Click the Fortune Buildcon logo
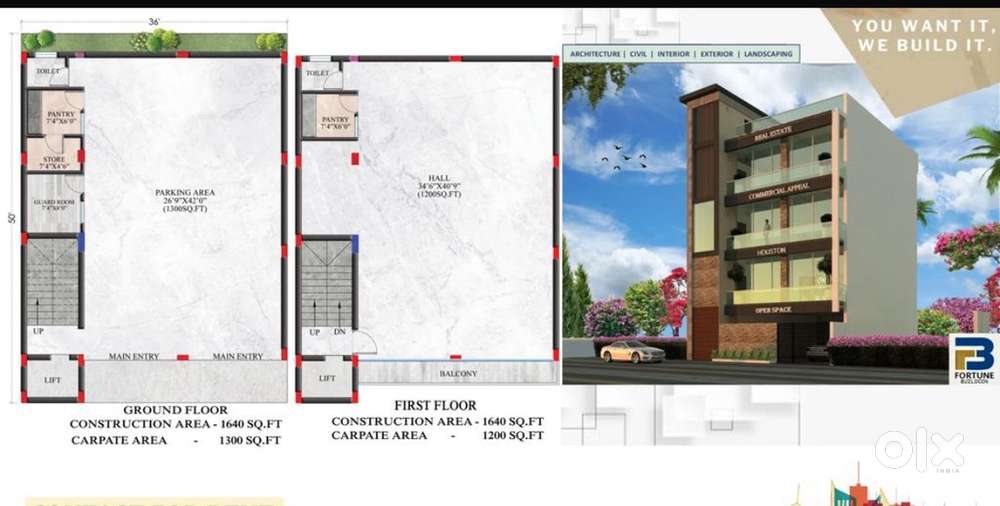The height and width of the screenshot is (506, 1000). point(973,360)
